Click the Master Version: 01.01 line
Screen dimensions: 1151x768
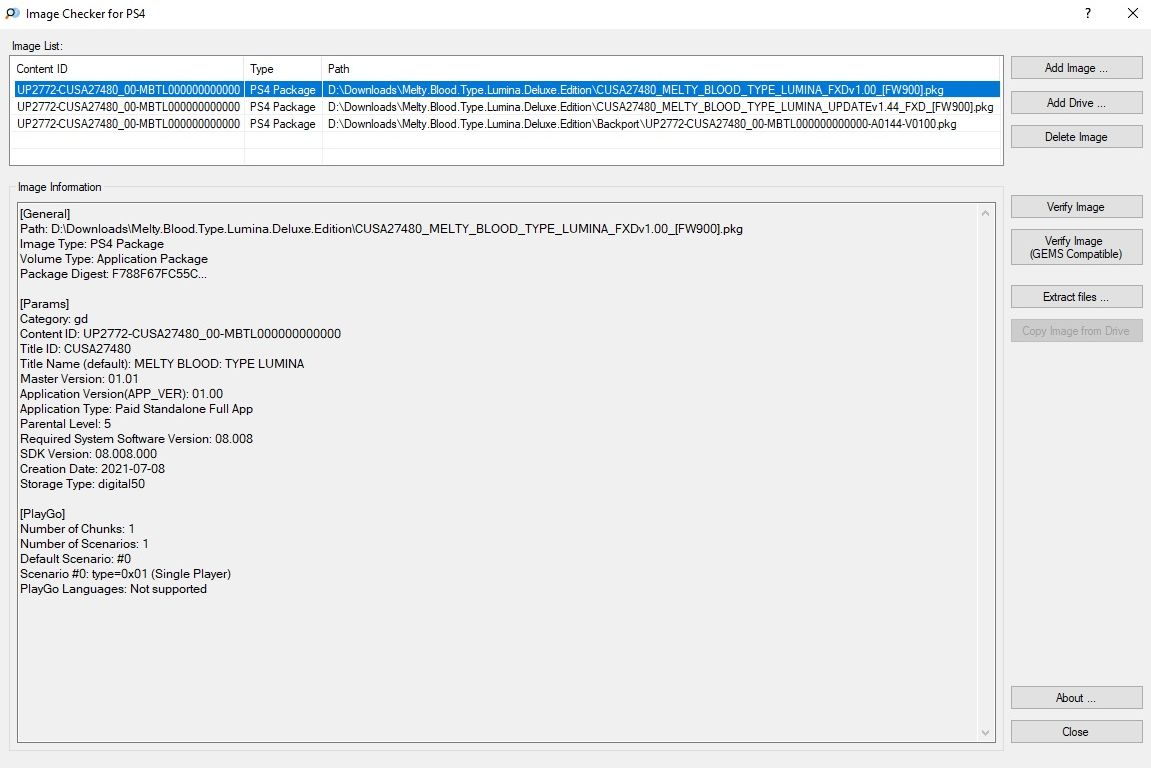(x=79, y=379)
